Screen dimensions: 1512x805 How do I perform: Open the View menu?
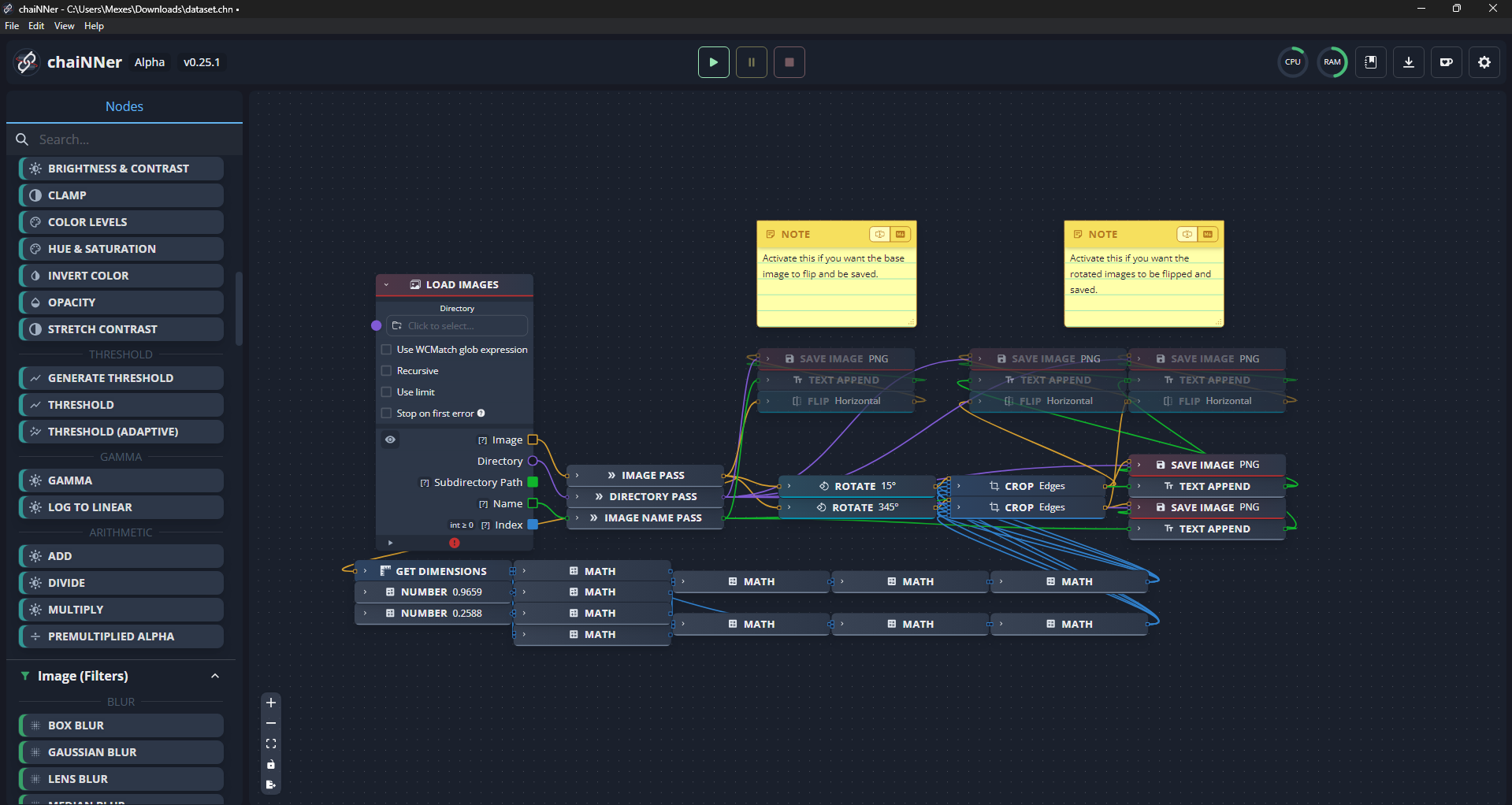[x=64, y=26]
